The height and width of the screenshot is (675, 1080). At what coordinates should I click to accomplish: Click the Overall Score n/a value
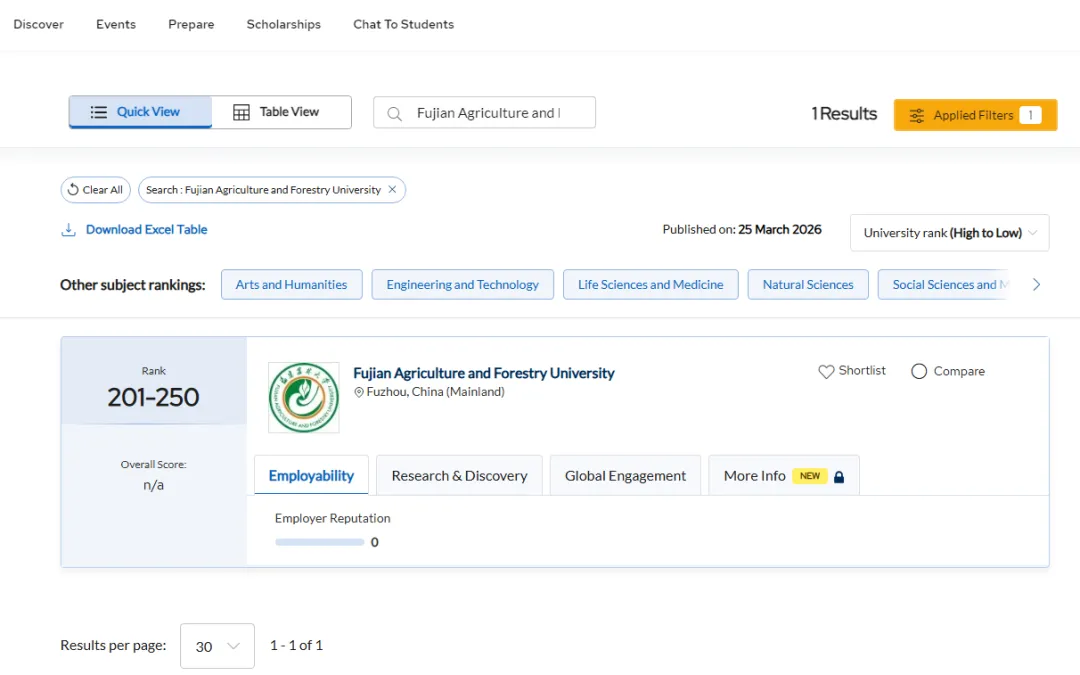(x=154, y=485)
